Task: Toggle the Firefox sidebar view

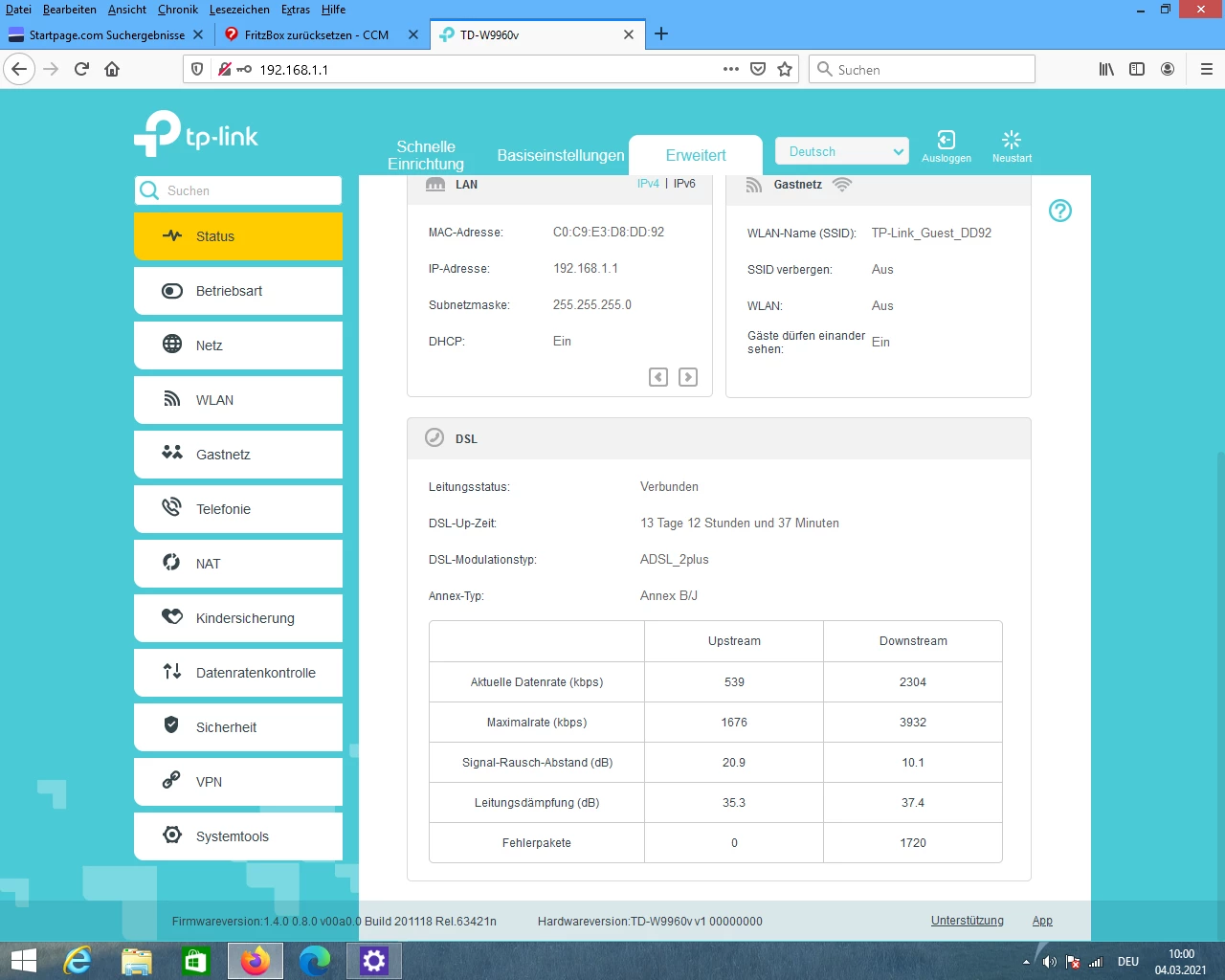Action: point(1137,69)
